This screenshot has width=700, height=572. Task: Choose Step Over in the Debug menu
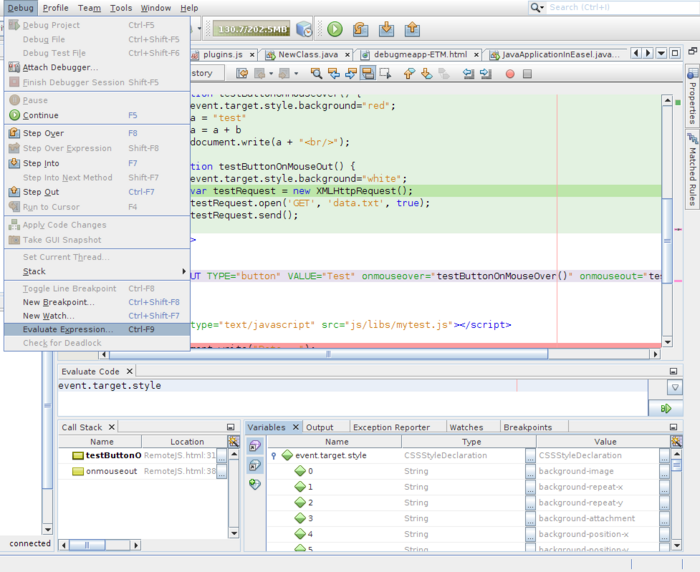click(97, 133)
